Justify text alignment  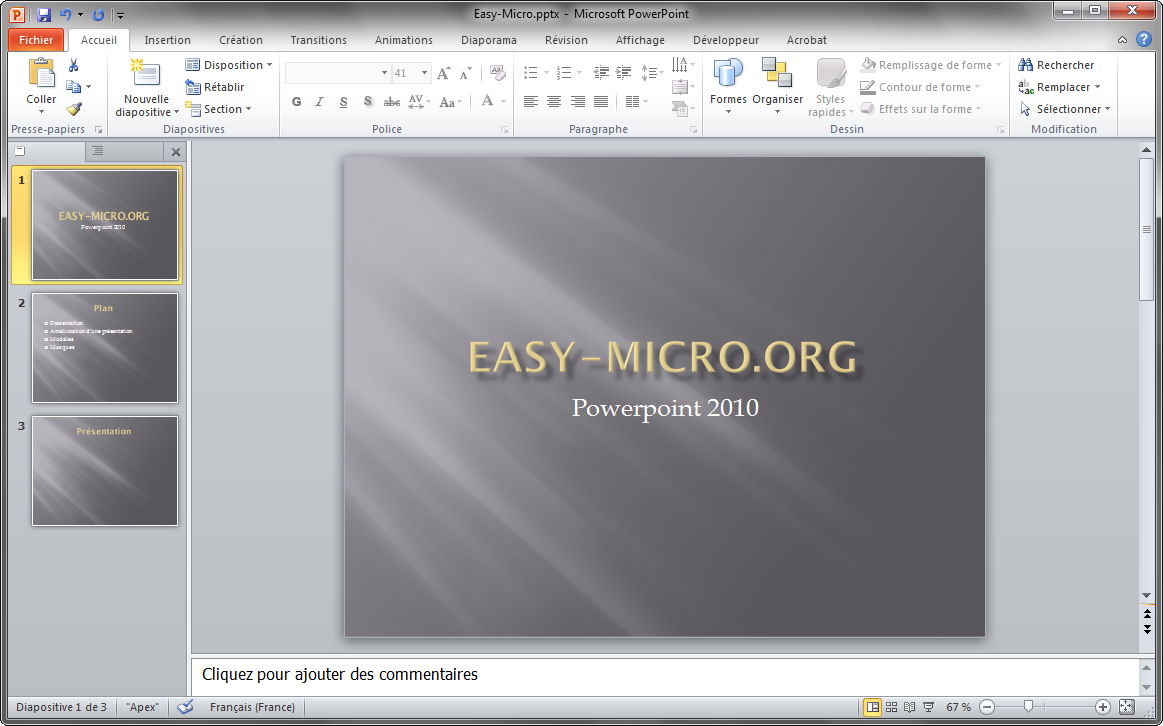[x=602, y=102]
